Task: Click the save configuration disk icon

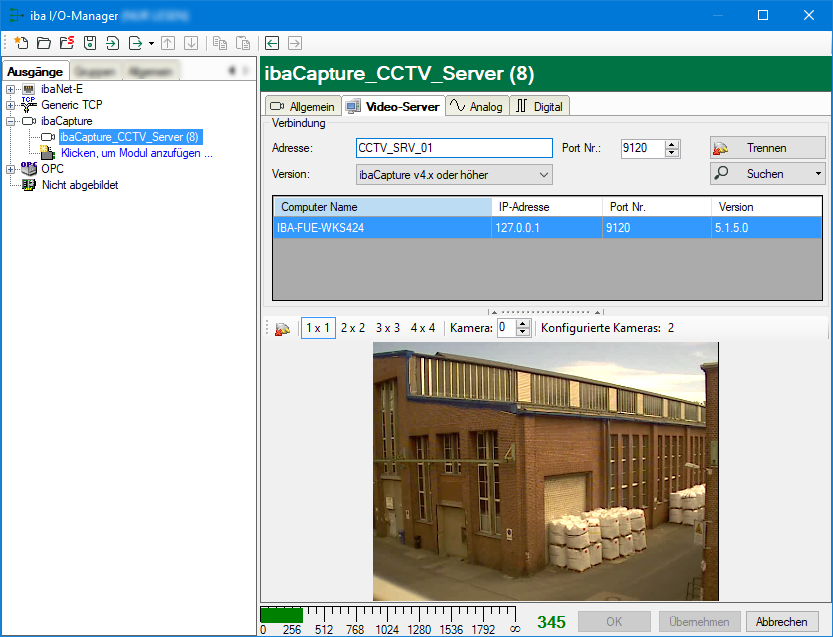Action: click(89, 43)
